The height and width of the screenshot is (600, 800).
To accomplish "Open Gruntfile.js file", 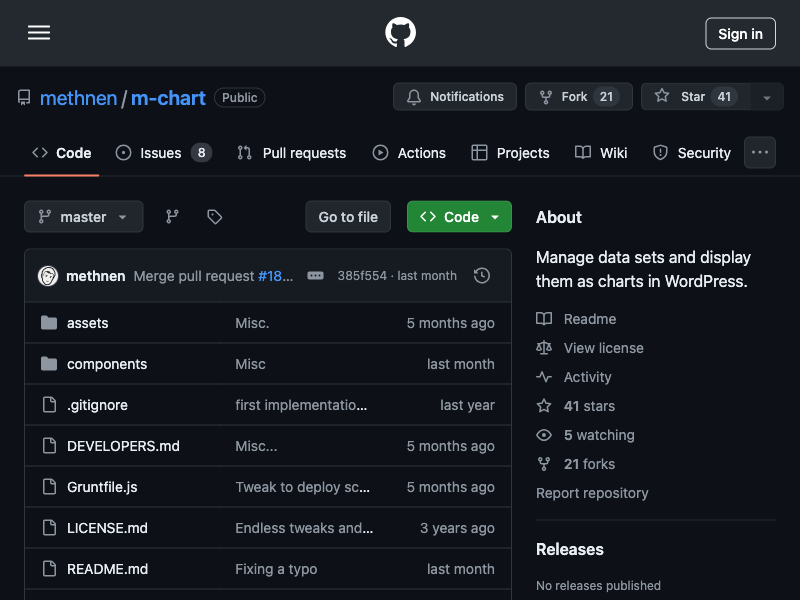I will 102,487.
